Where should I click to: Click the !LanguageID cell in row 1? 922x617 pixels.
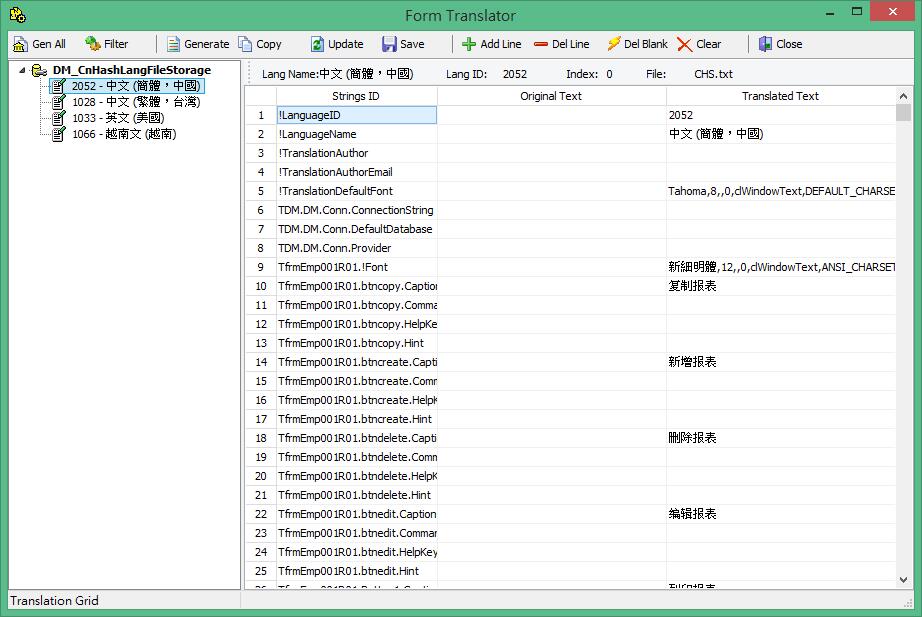click(356, 115)
